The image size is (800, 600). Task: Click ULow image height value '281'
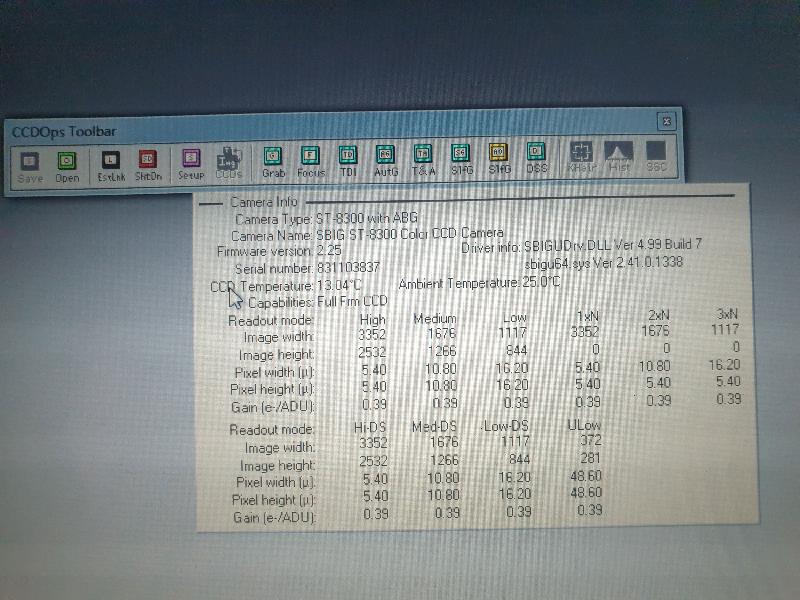coord(590,458)
